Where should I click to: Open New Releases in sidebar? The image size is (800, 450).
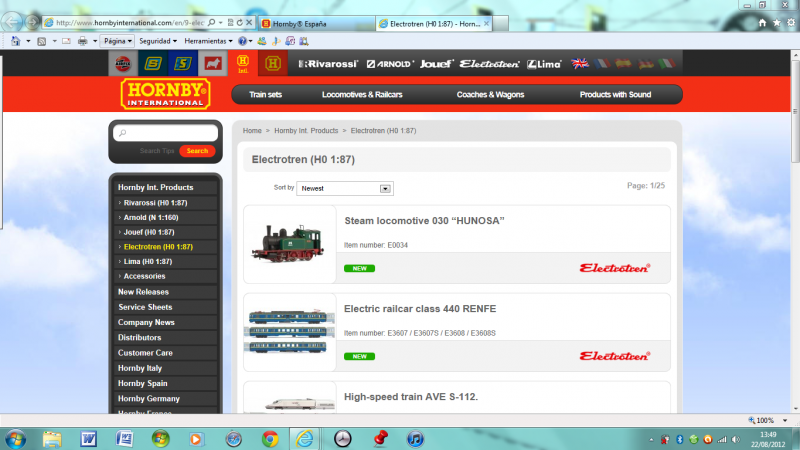[143, 292]
